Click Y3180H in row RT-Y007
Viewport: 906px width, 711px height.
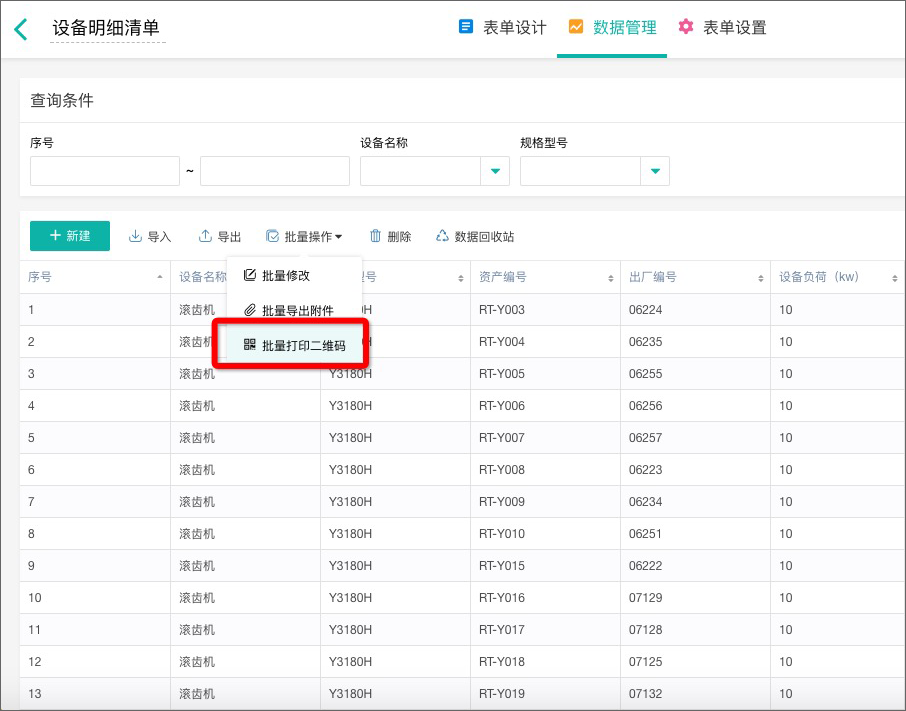pos(350,438)
